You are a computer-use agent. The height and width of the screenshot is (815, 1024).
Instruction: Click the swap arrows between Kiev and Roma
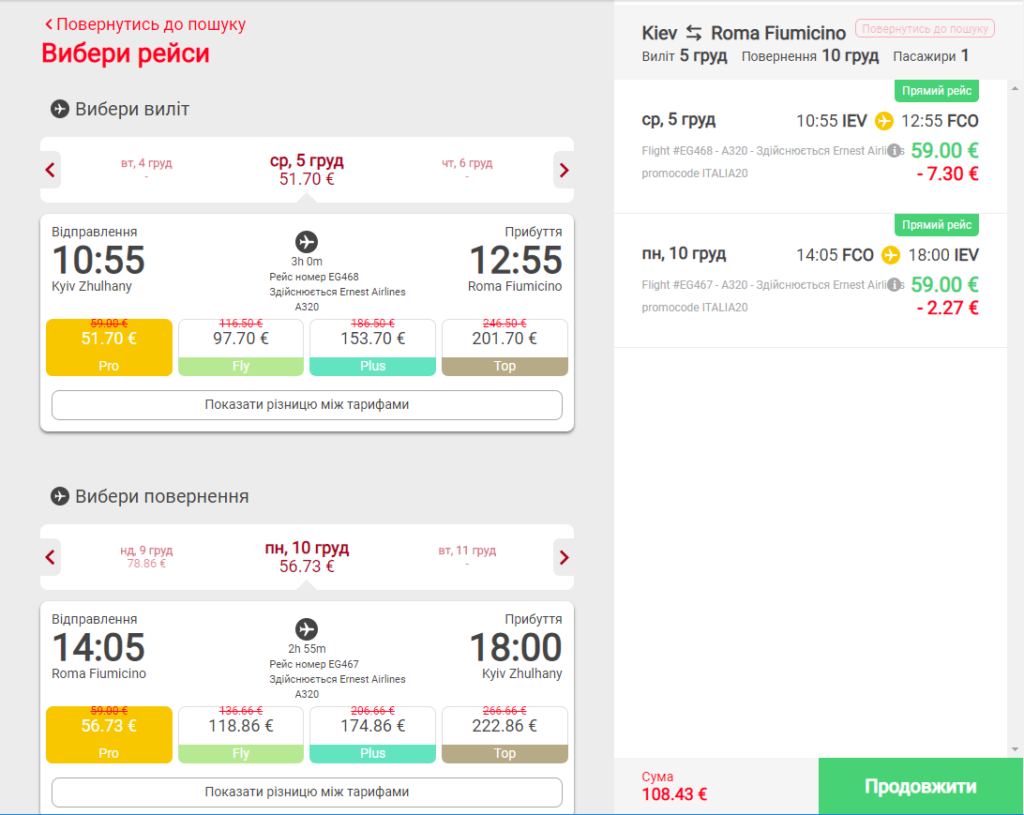pyautogui.click(x=694, y=33)
